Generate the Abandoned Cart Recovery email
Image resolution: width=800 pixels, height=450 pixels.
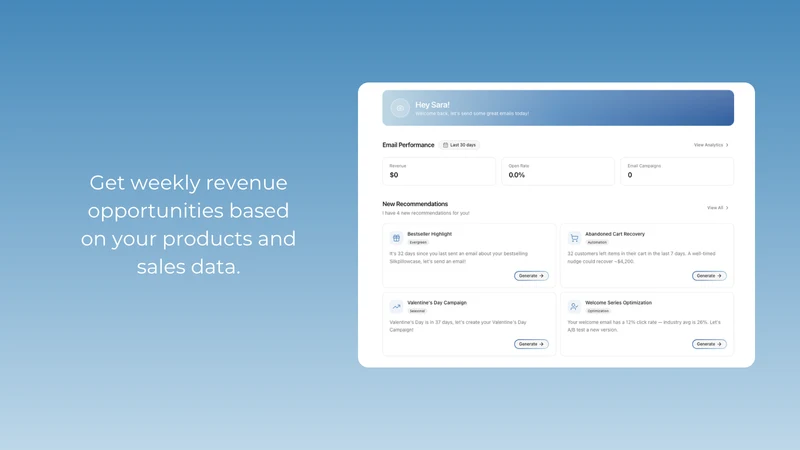pos(709,276)
